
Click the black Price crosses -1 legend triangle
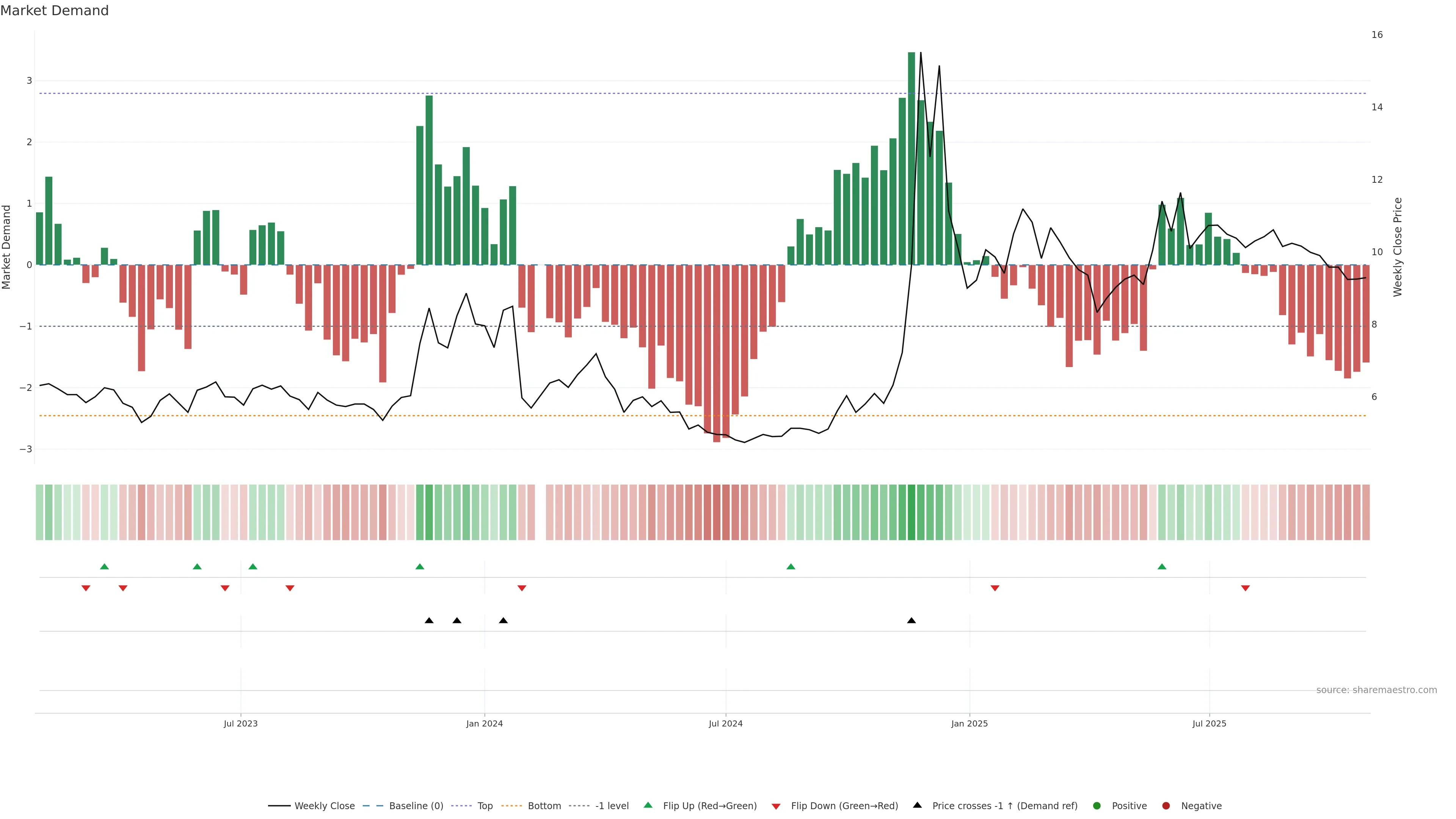(917, 805)
